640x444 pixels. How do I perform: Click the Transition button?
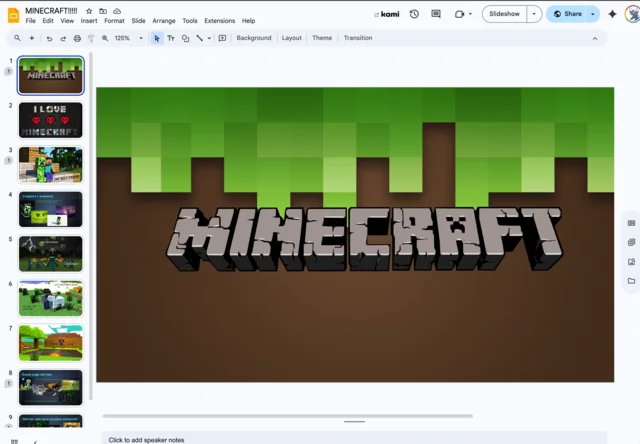[358, 38]
